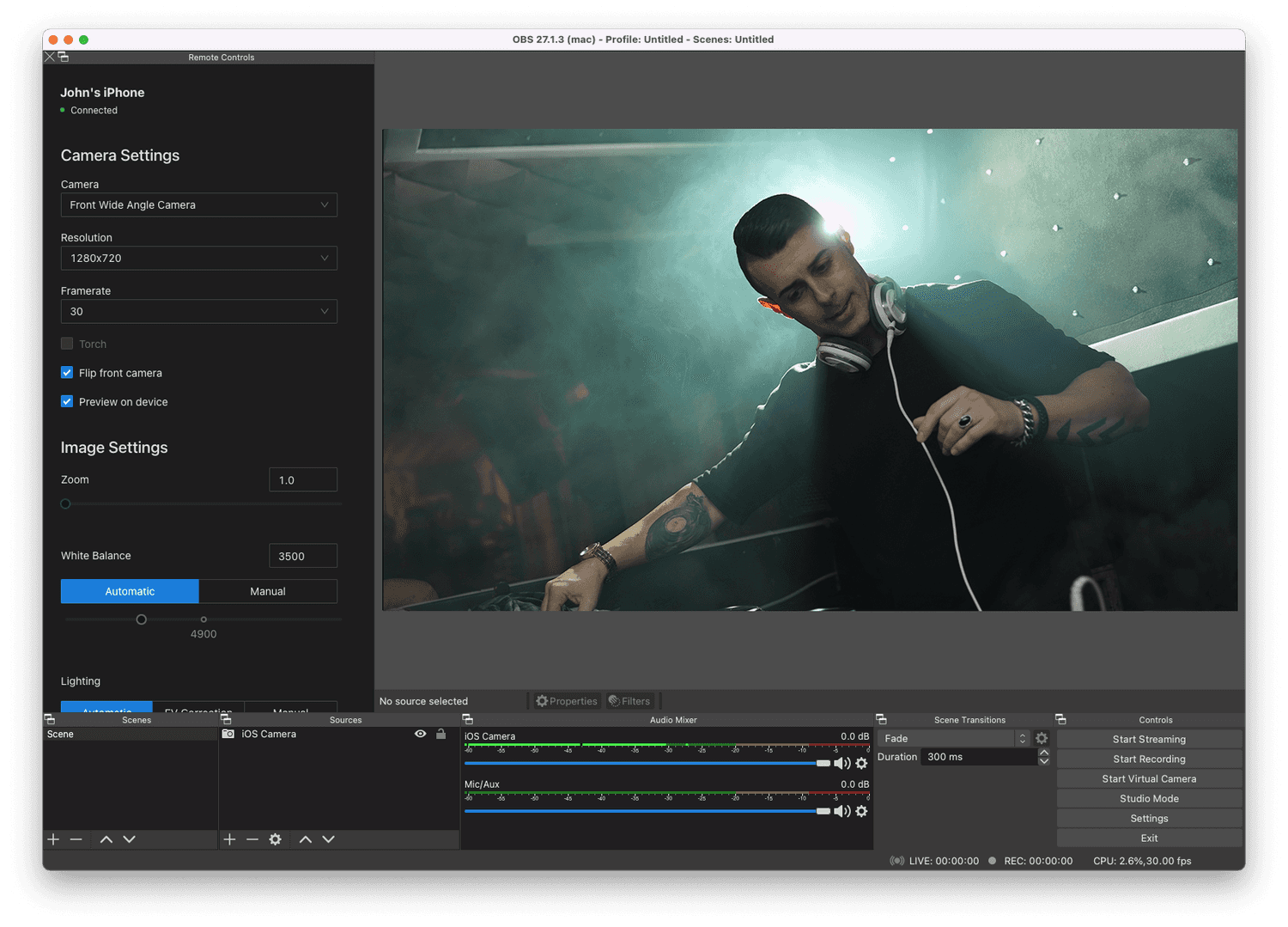
Task: Hide the iOS Camera source visibility
Action: click(420, 734)
